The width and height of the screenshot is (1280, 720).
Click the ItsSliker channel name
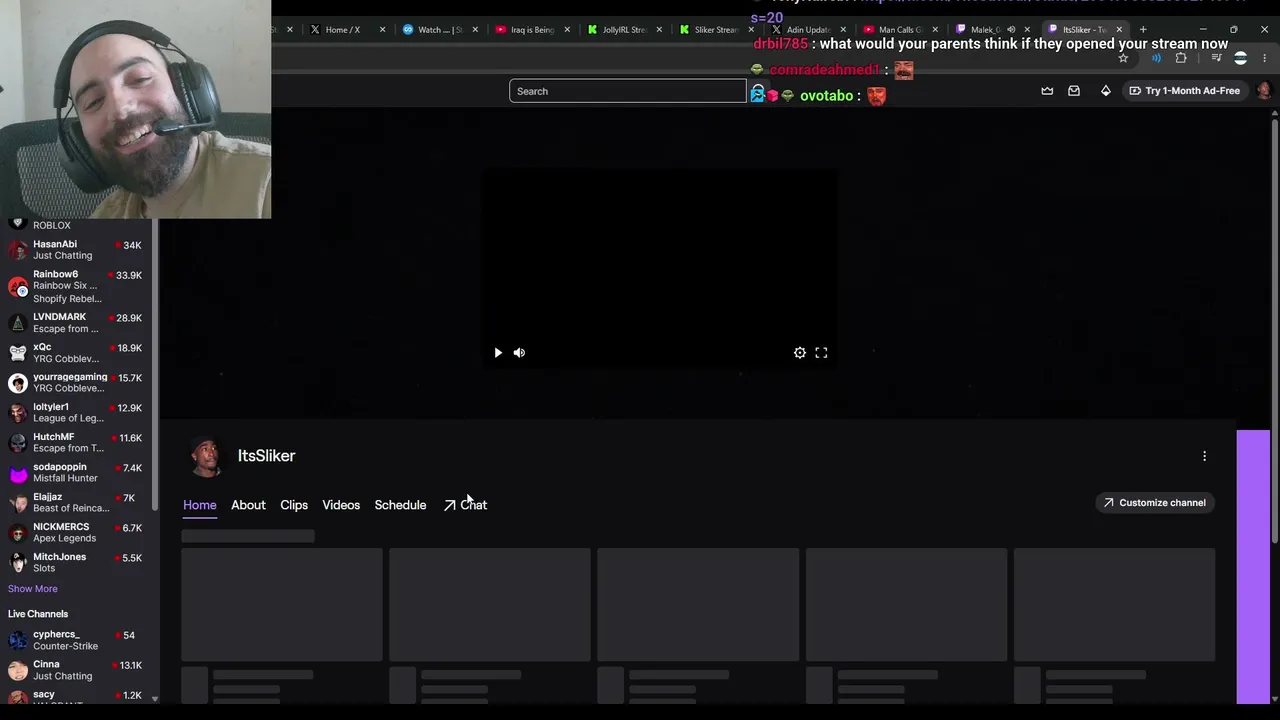pyautogui.click(x=266, y=456)
